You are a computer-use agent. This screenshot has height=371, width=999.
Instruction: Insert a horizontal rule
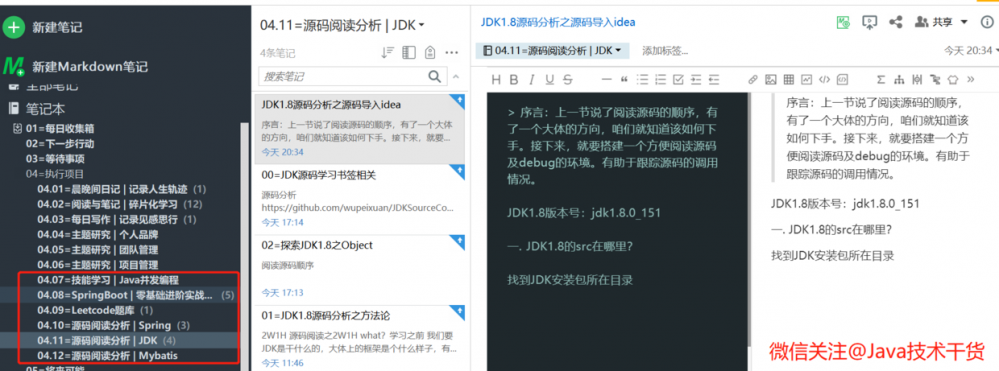tap(607, 80)
